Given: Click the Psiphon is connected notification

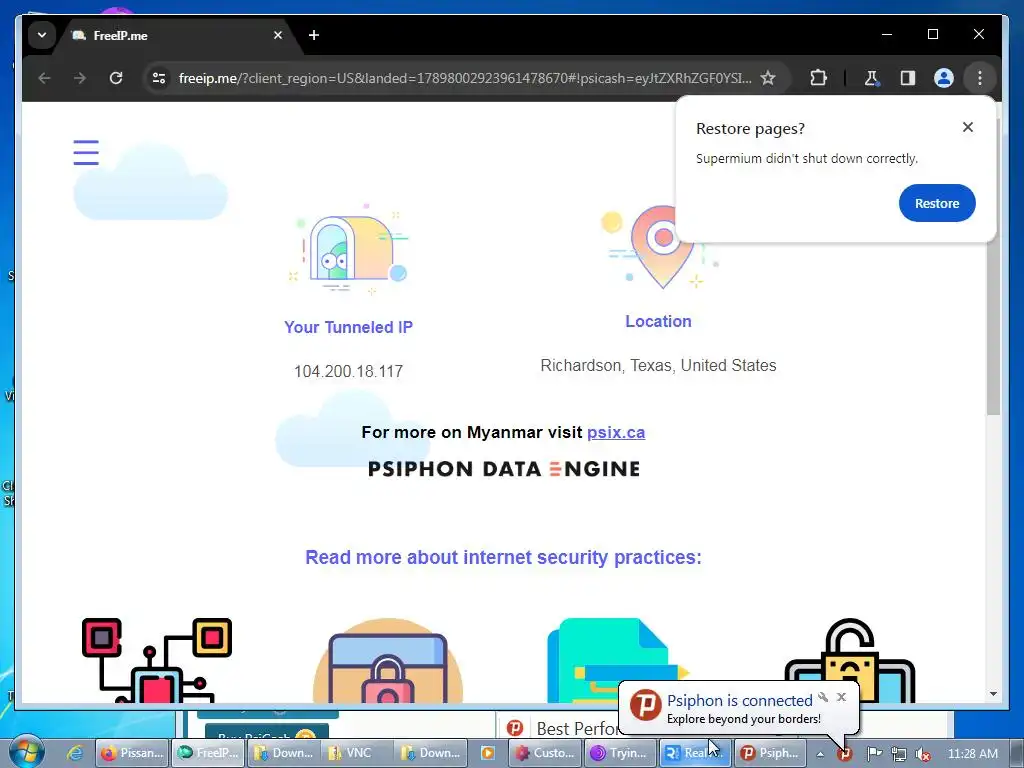Looking at the screenshot, I should 739,709.
